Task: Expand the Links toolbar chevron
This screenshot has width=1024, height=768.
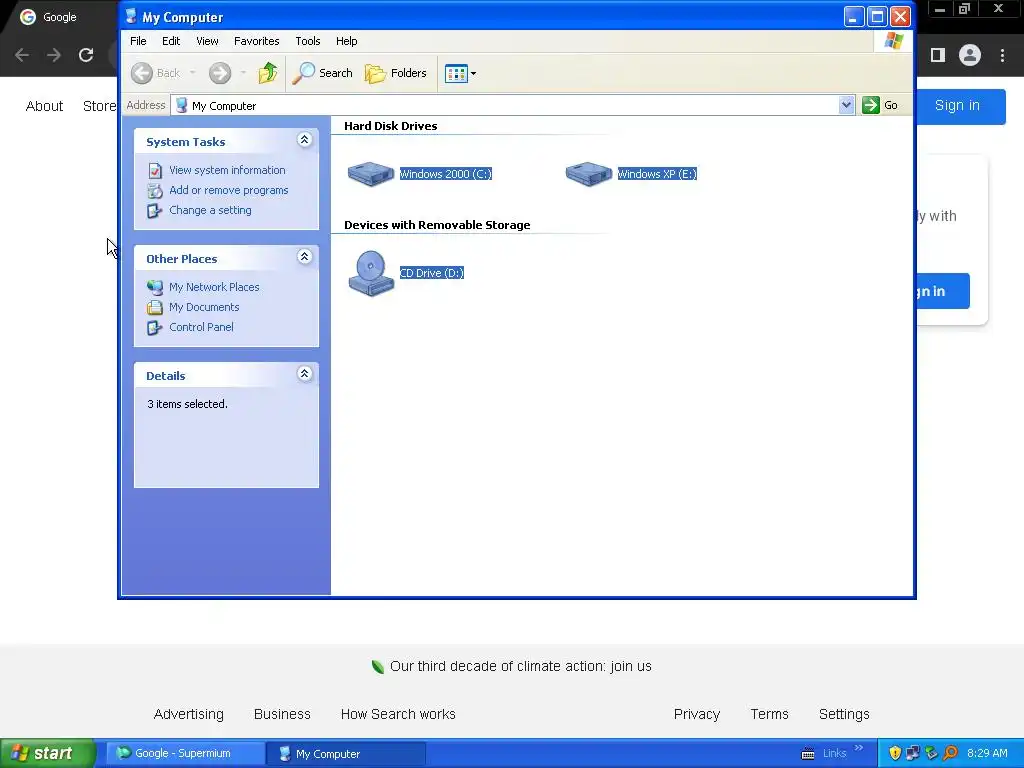Action: 859,748
